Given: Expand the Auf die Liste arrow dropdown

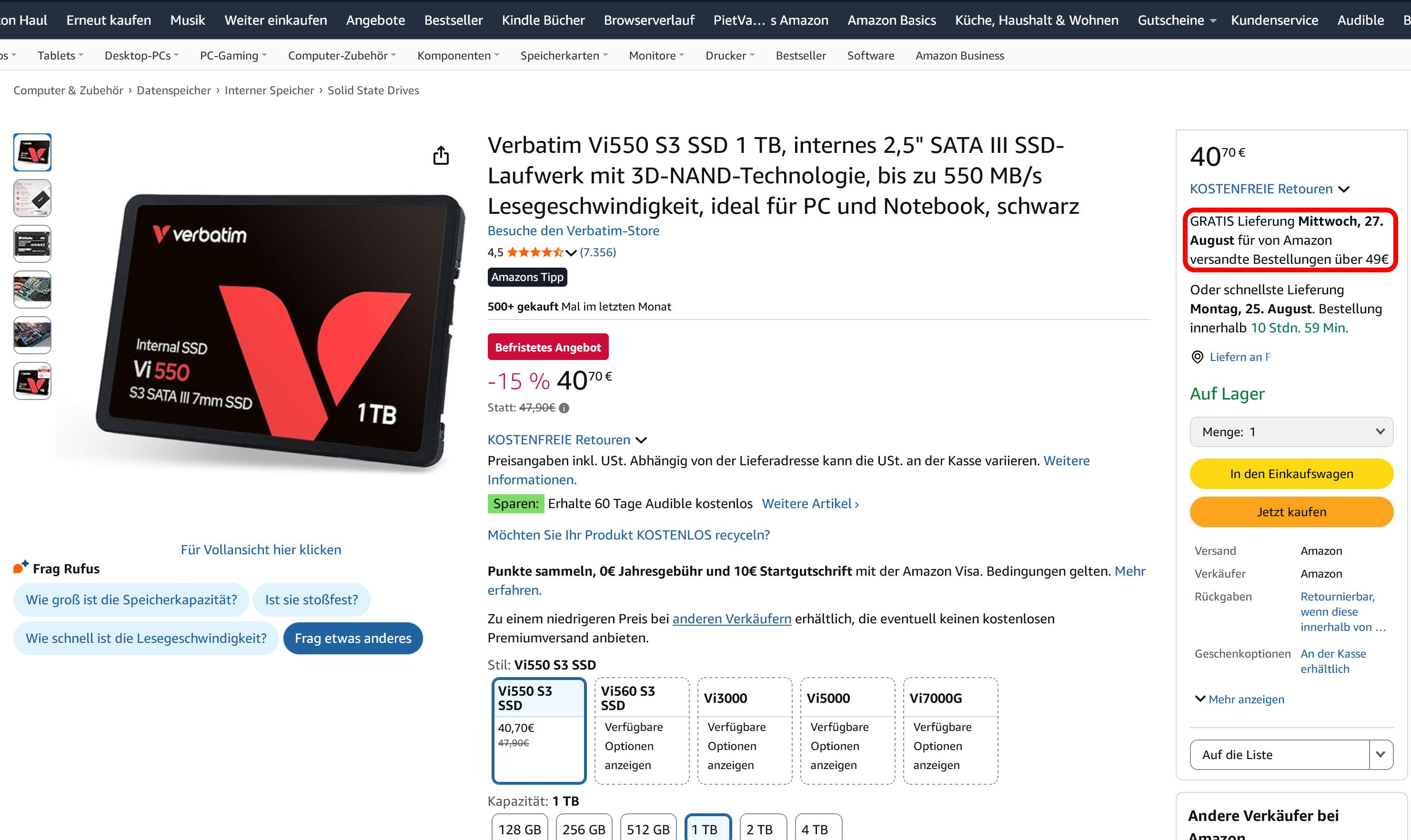Looking at the screenshot, I should [x=1381, y=755].
